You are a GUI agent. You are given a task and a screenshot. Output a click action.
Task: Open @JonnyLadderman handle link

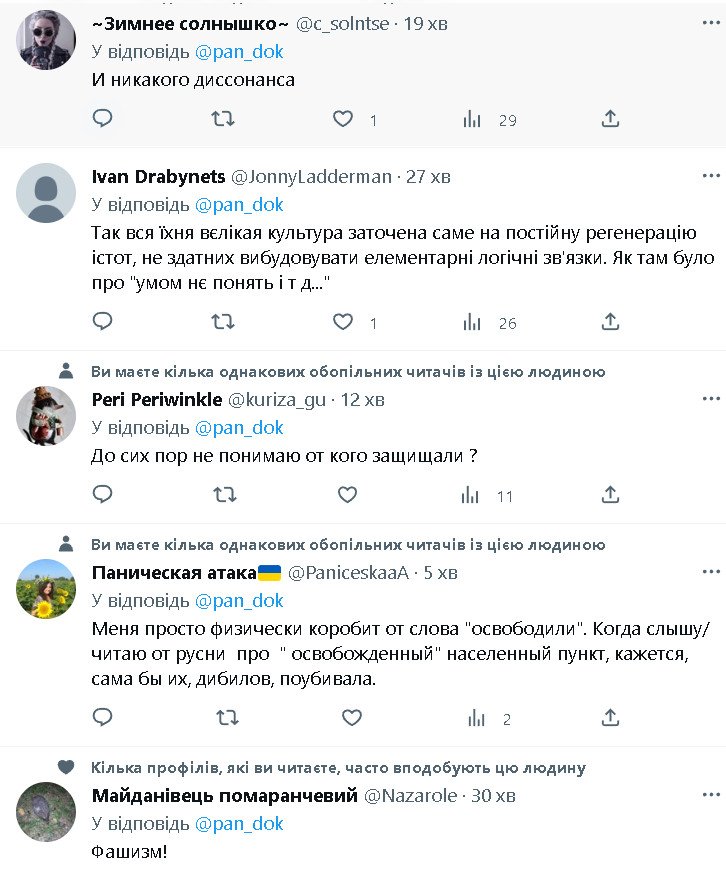[x=311, y=177]
